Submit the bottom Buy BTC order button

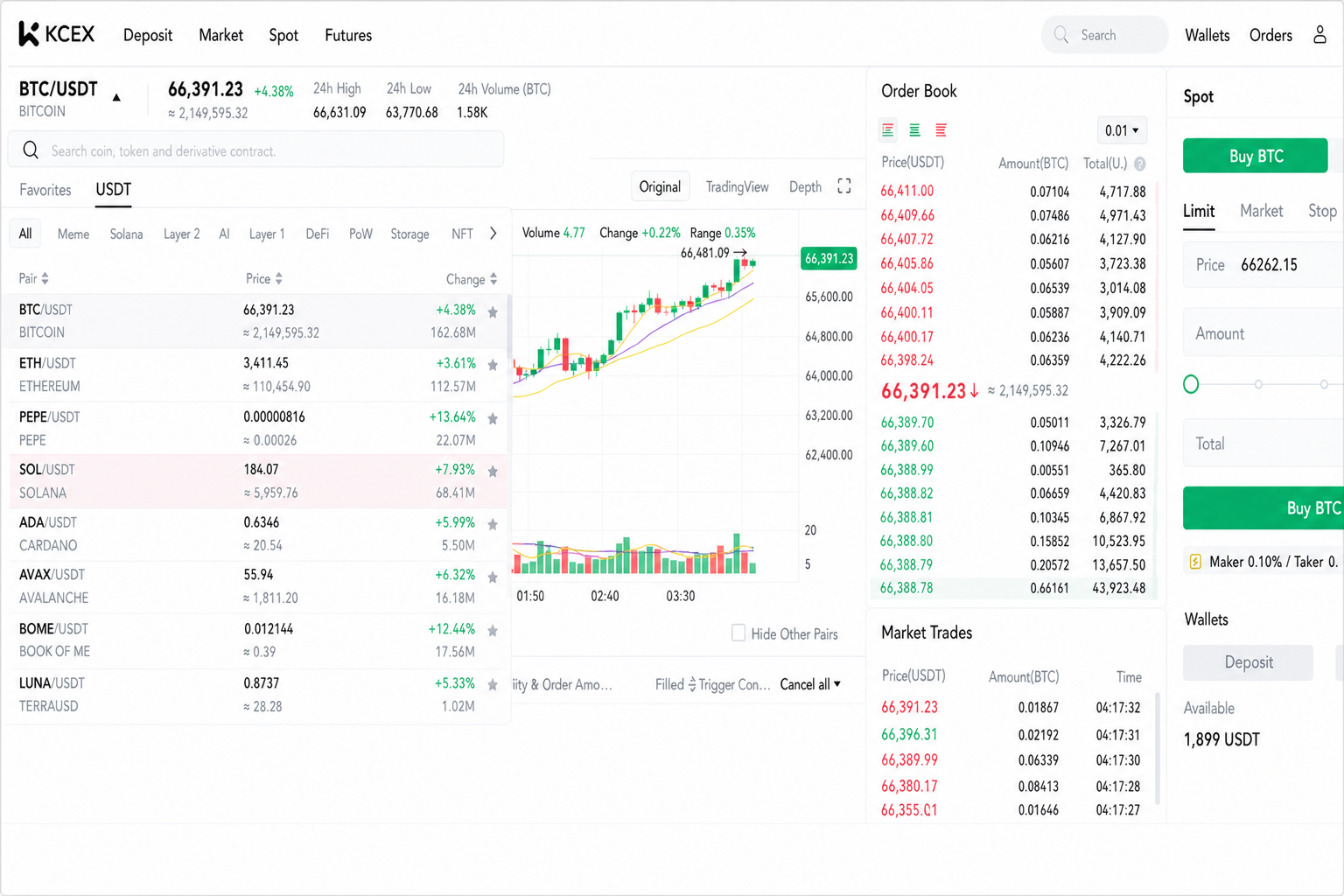[x=1263, y=508]
